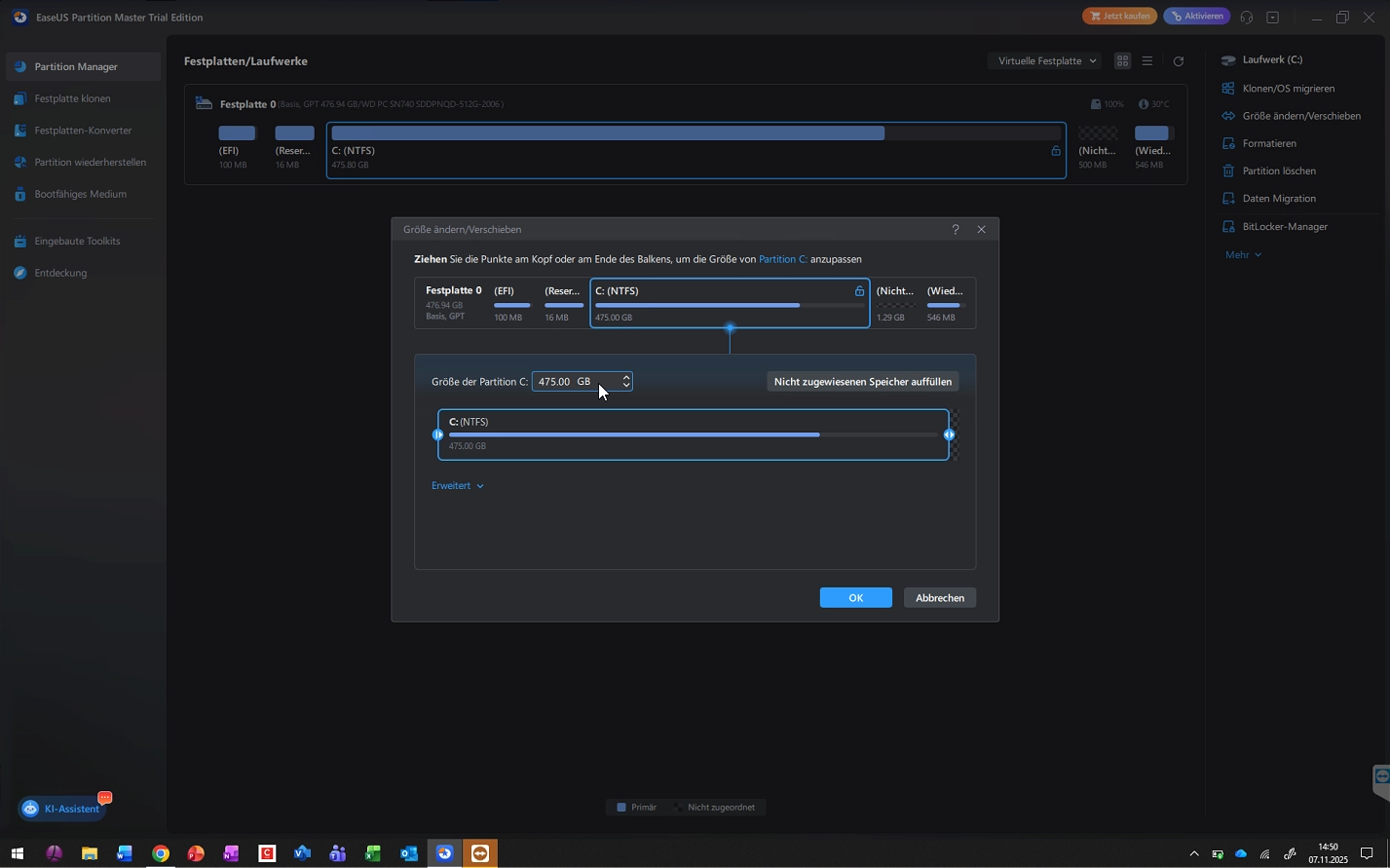Open Partition wiederherstellen in sidebar
This screenshot has width=1390, height=868.
pyautogui.click(x=90, y=163)
